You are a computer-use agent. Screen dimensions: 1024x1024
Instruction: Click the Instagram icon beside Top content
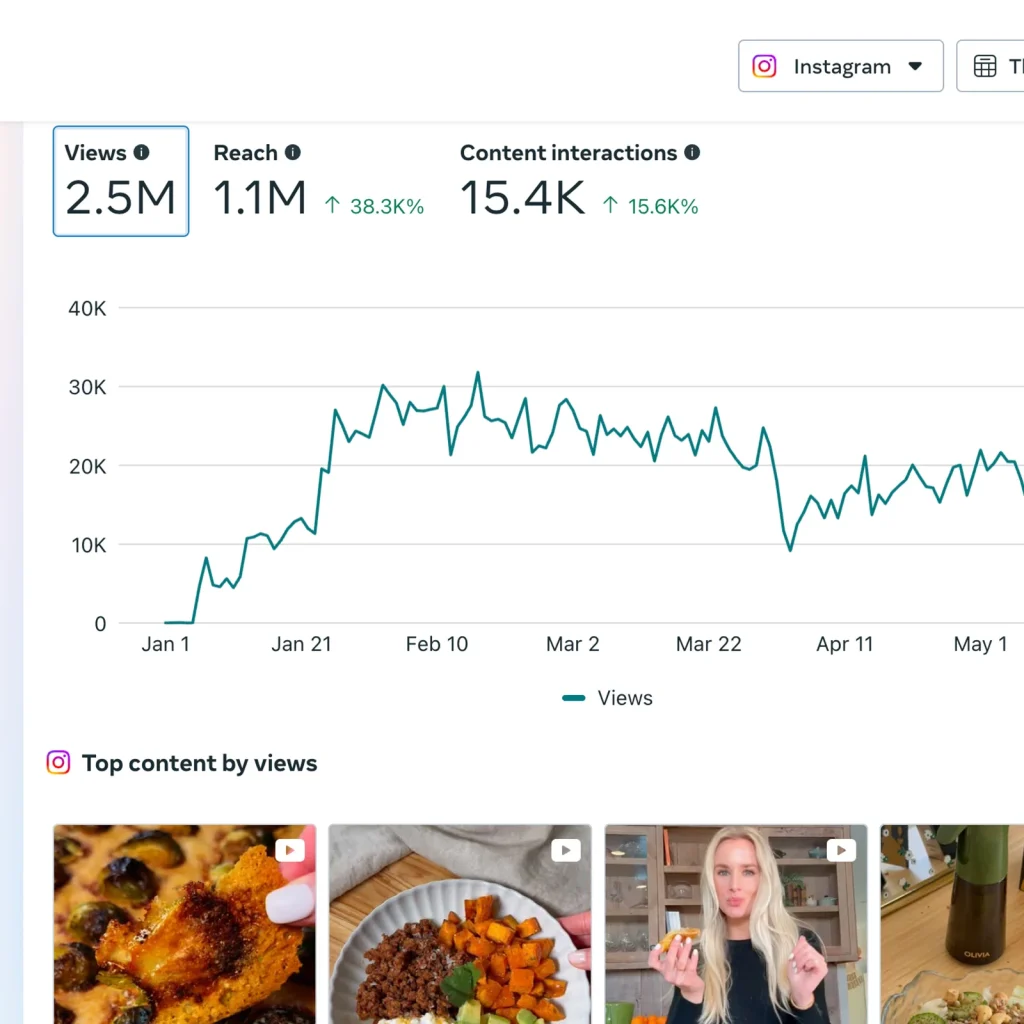(58, 762)
